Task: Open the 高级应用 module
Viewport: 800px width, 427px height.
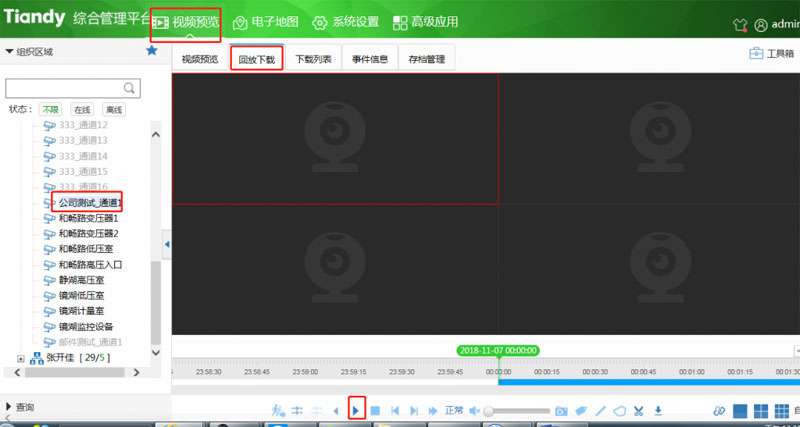Action: pyautogui.click(x=426, y=22)
